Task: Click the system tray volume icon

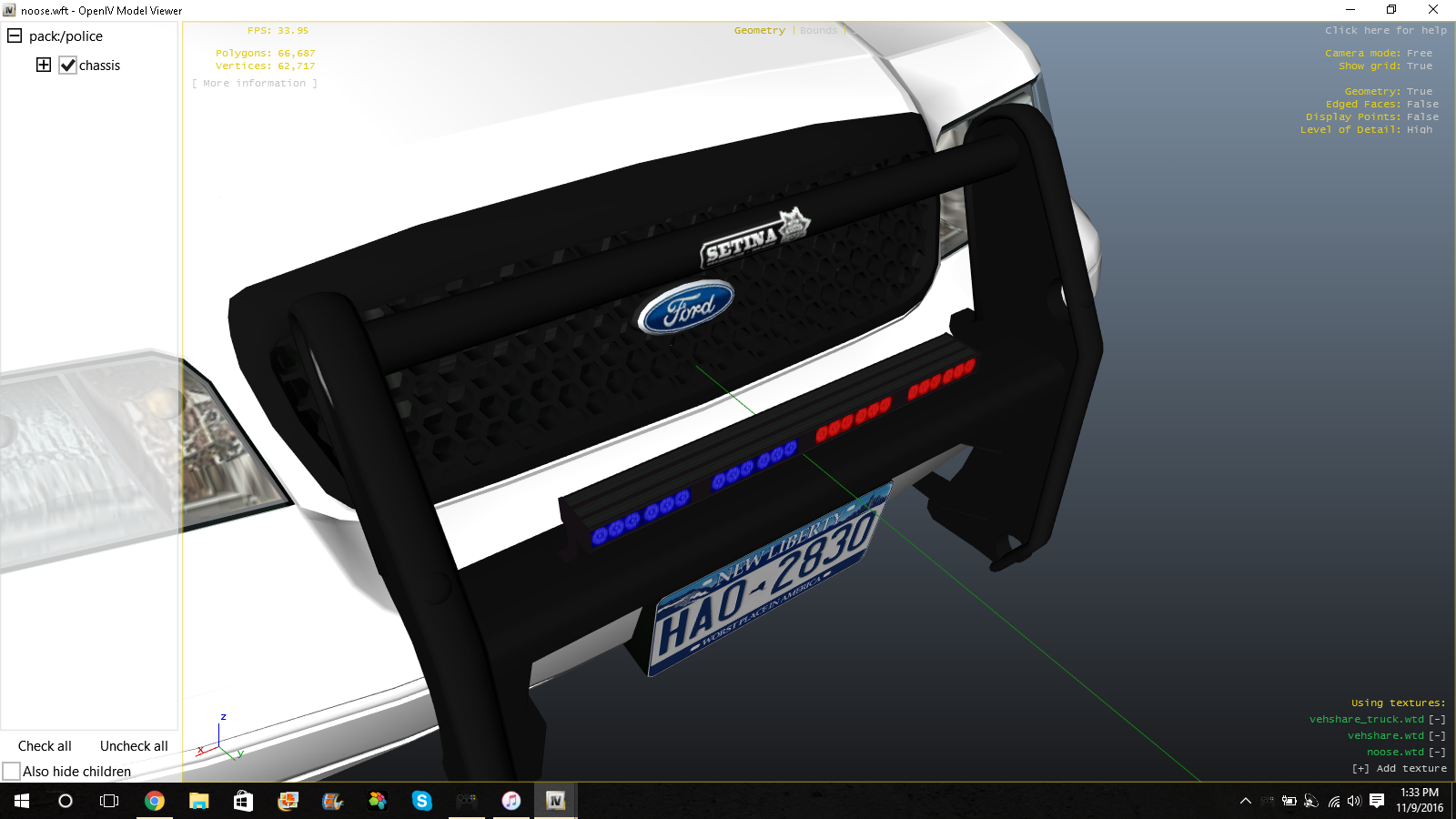Action: (x=1354, y=801)
